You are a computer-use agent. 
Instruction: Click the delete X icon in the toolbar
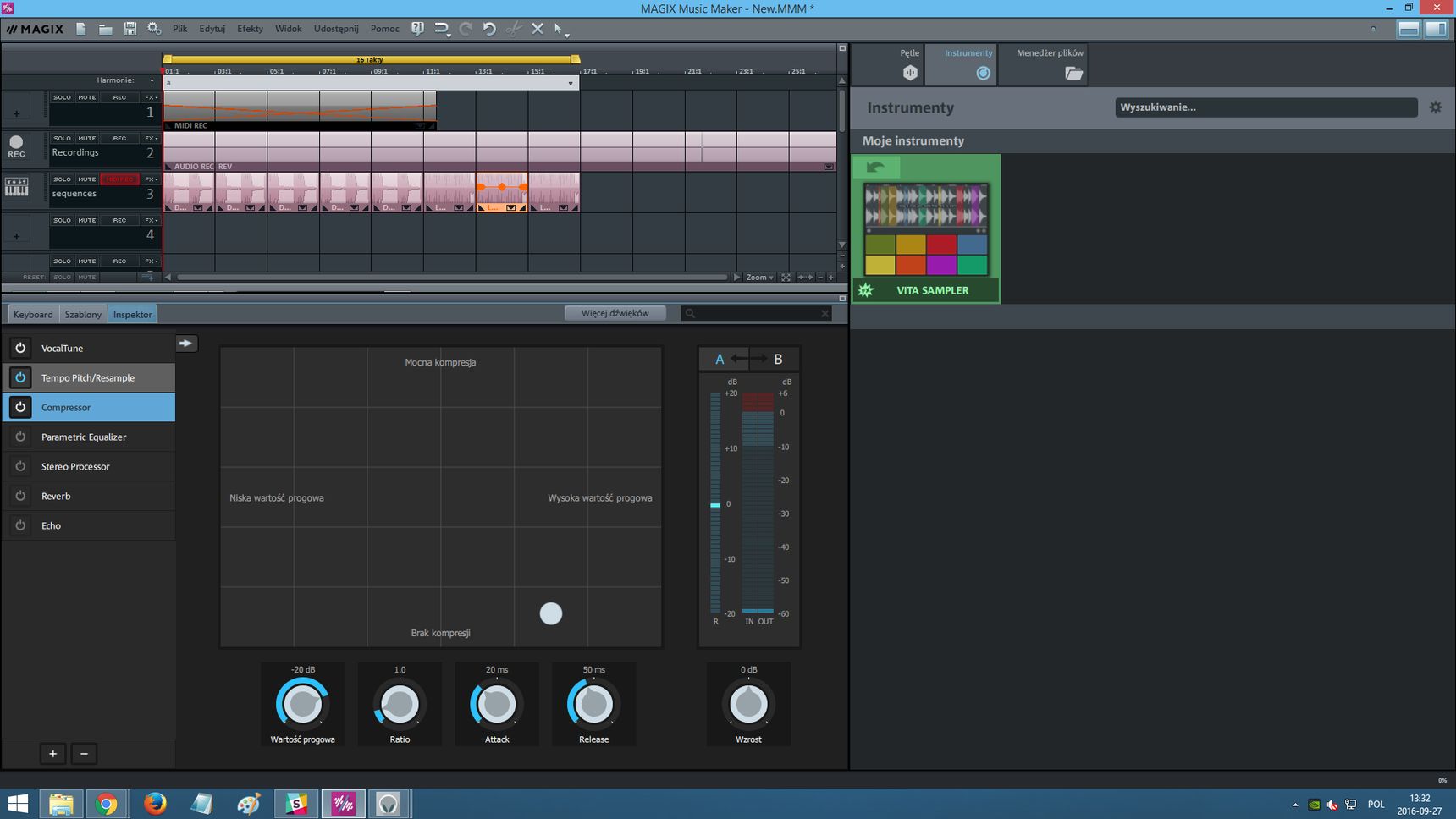538,29
